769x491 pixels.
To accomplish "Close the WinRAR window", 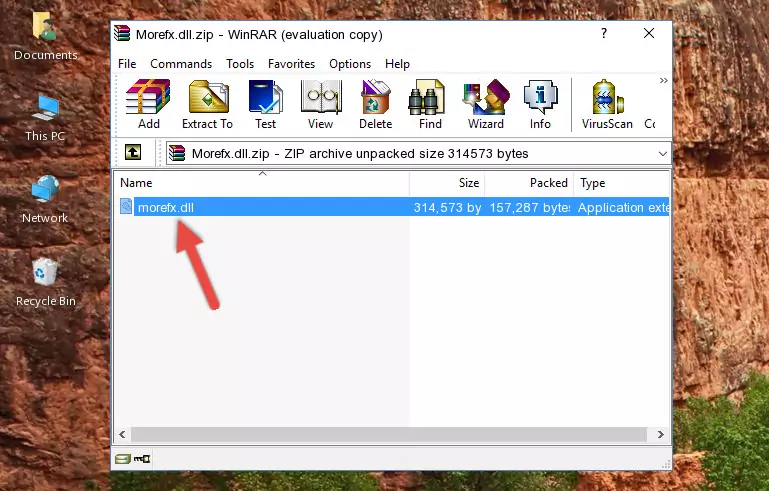I will [x=649, y=33].
